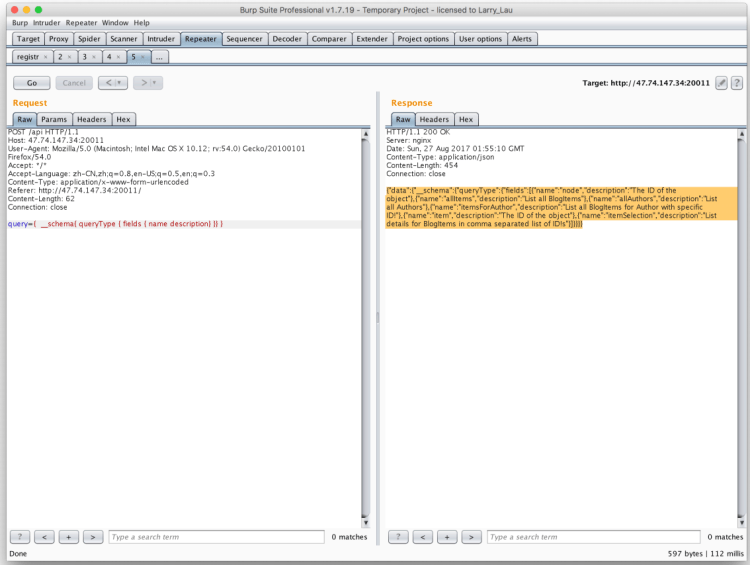Open Repeater help question mark icon
Screen dimensions: 750x565
737,83
